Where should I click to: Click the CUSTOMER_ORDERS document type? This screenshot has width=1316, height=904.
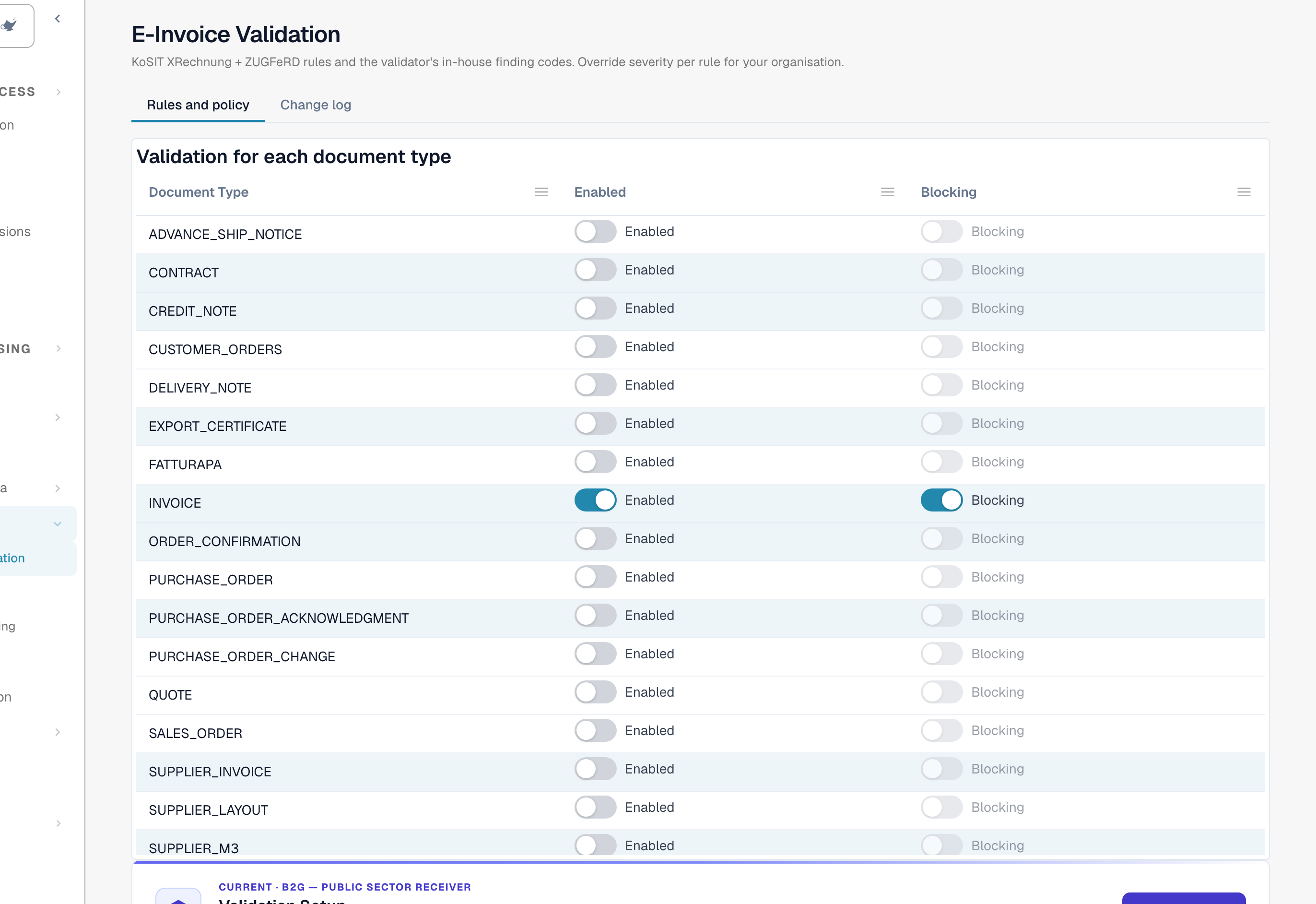[215, 349]
